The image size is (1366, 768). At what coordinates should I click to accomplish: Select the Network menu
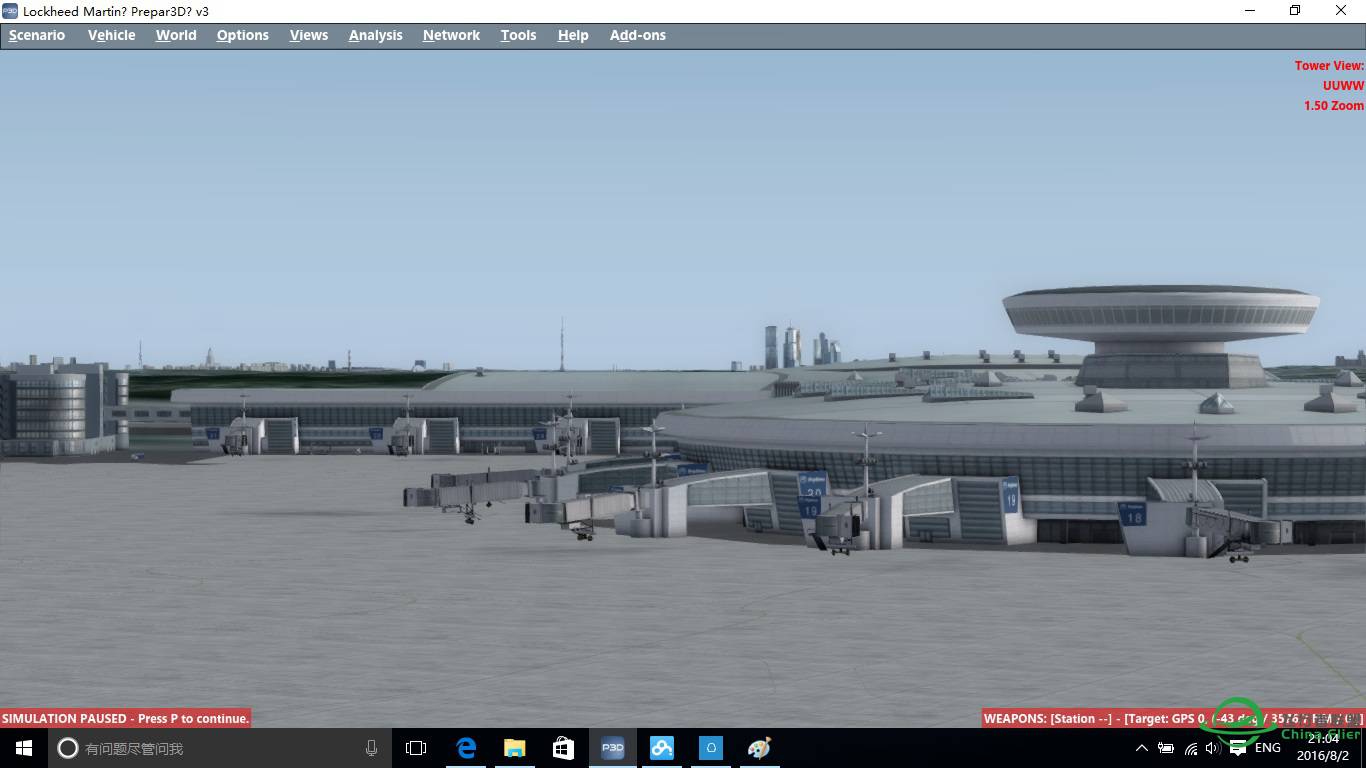click(x=451, y=35)
